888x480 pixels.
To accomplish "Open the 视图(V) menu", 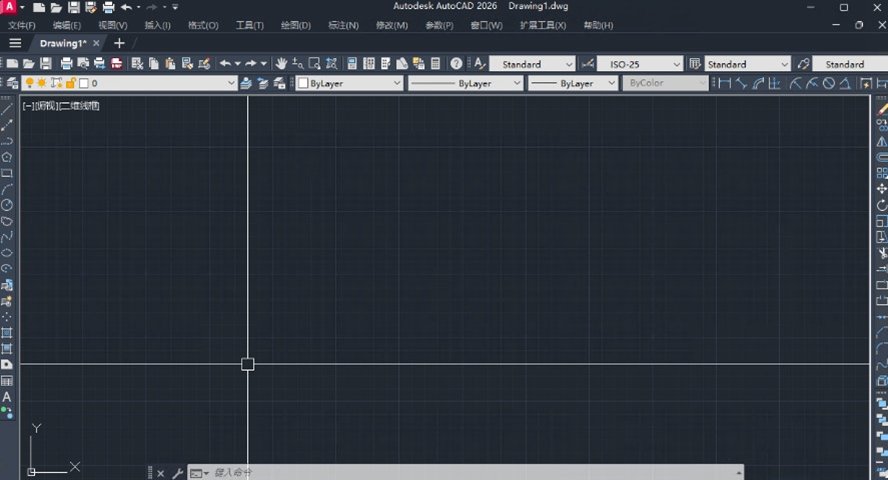I will [113, 25].
